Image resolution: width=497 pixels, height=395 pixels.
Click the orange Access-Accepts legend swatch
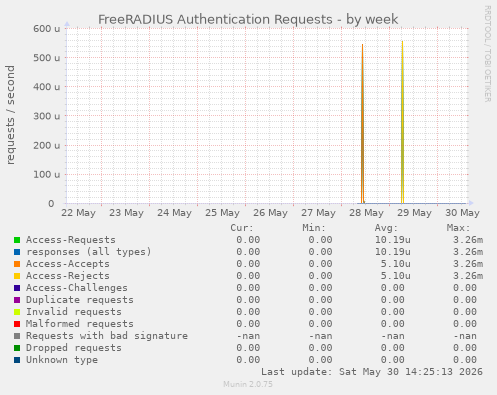pos(17,264)
